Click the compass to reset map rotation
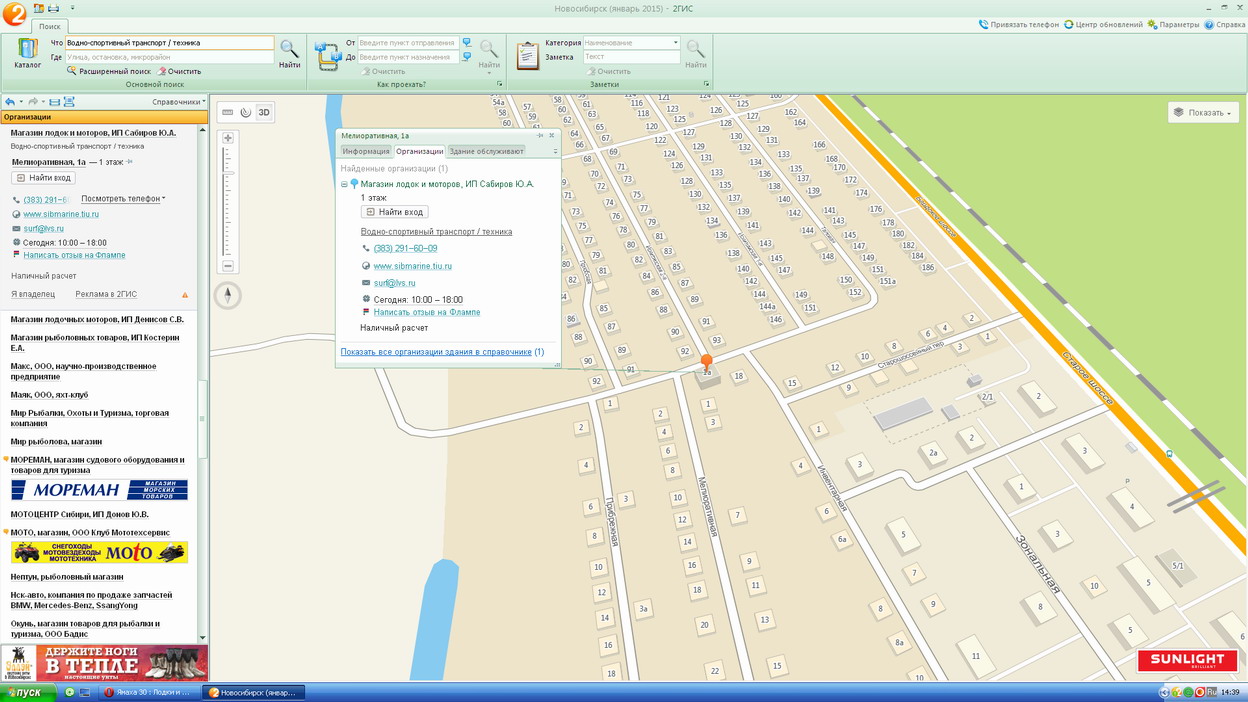This screenshot has width=1248, height=702. [228, 295]
